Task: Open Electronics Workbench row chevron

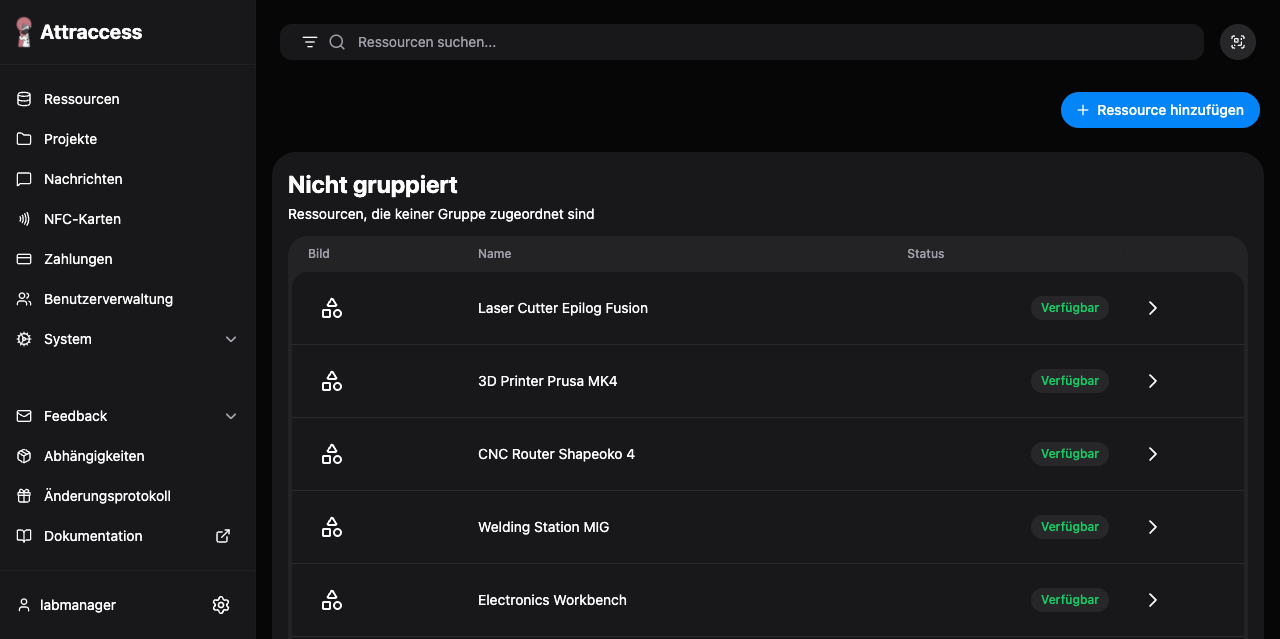Action: click(1152, 600)
